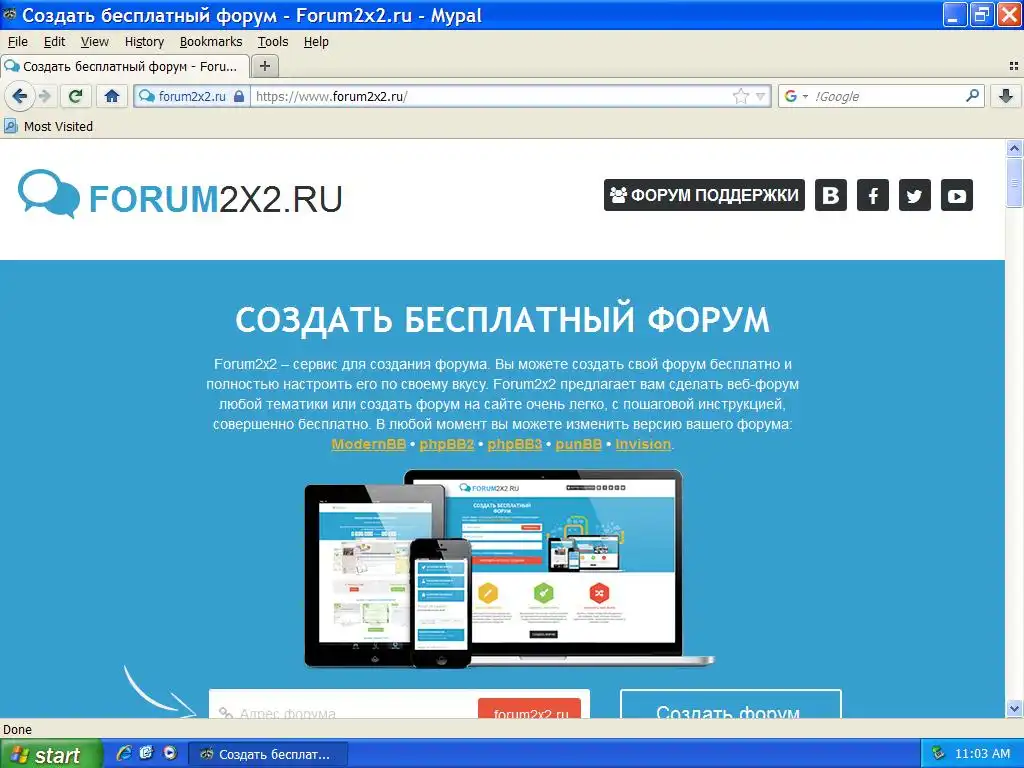
Task: Launch Windows Media Player quick launch icon
Action: (x=170, y=754)
